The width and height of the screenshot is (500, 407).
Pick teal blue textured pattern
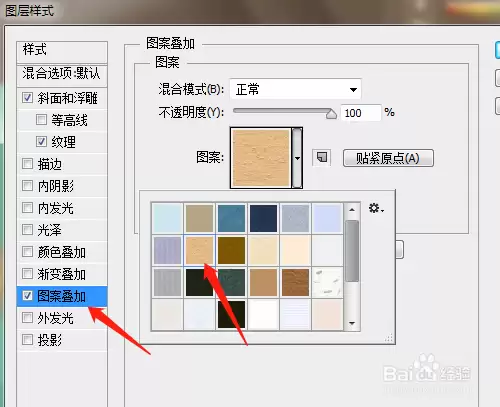[231, 218]
